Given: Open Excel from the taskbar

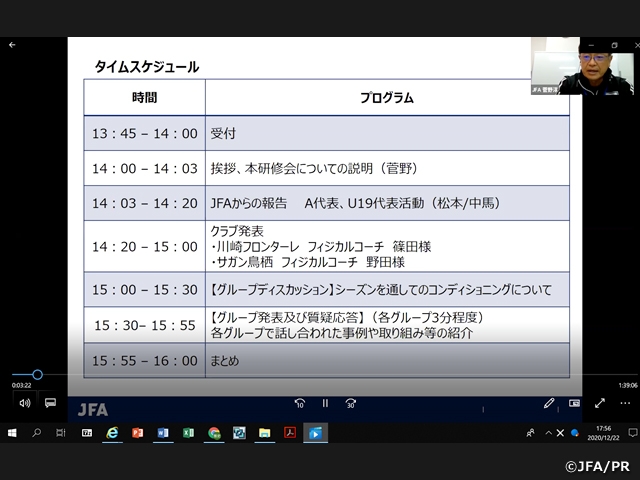Looking at the screenshot, I should [x=188, y=433].
